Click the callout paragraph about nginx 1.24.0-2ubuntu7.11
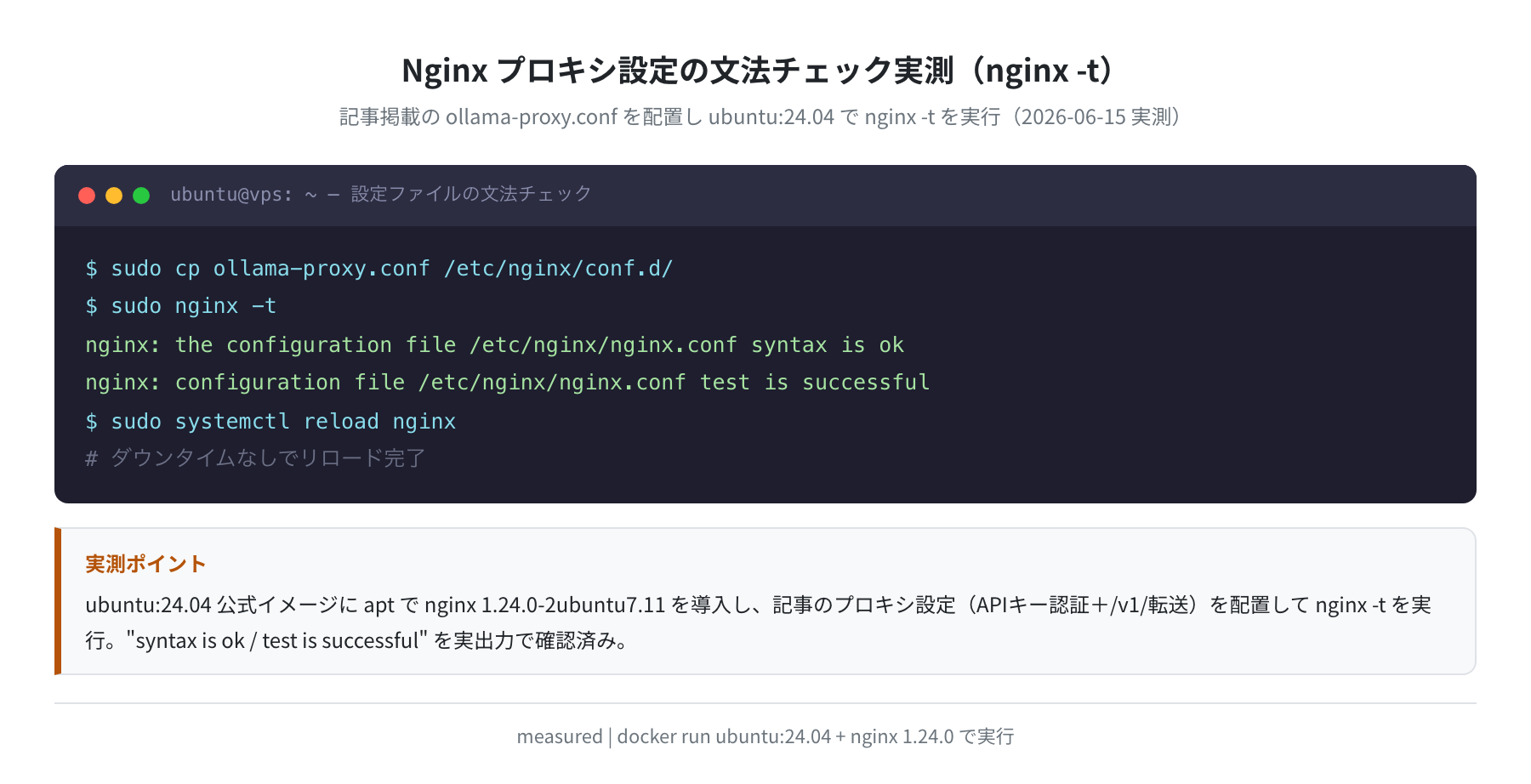This screenshot has height=784, width=1531. click(759, 622)
